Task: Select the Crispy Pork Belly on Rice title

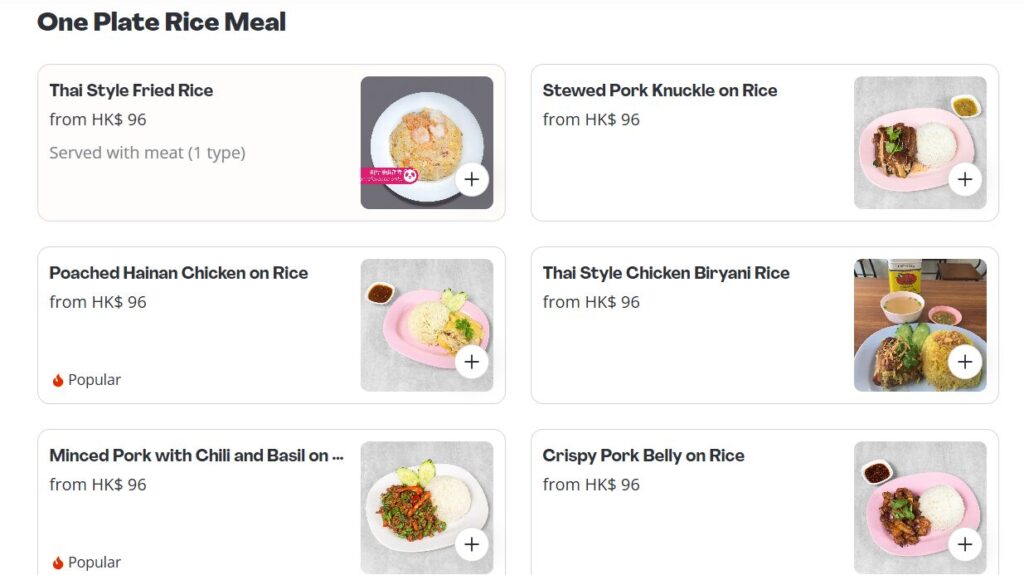Action: [643, 455]
